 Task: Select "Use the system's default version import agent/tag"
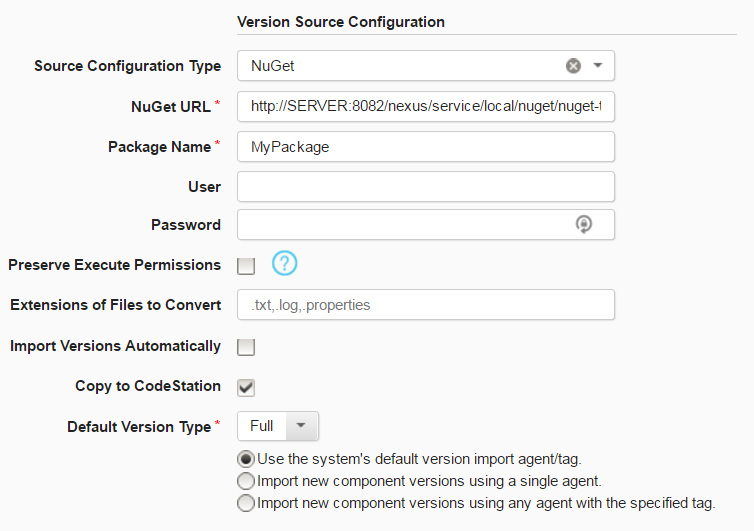point(245,459)
